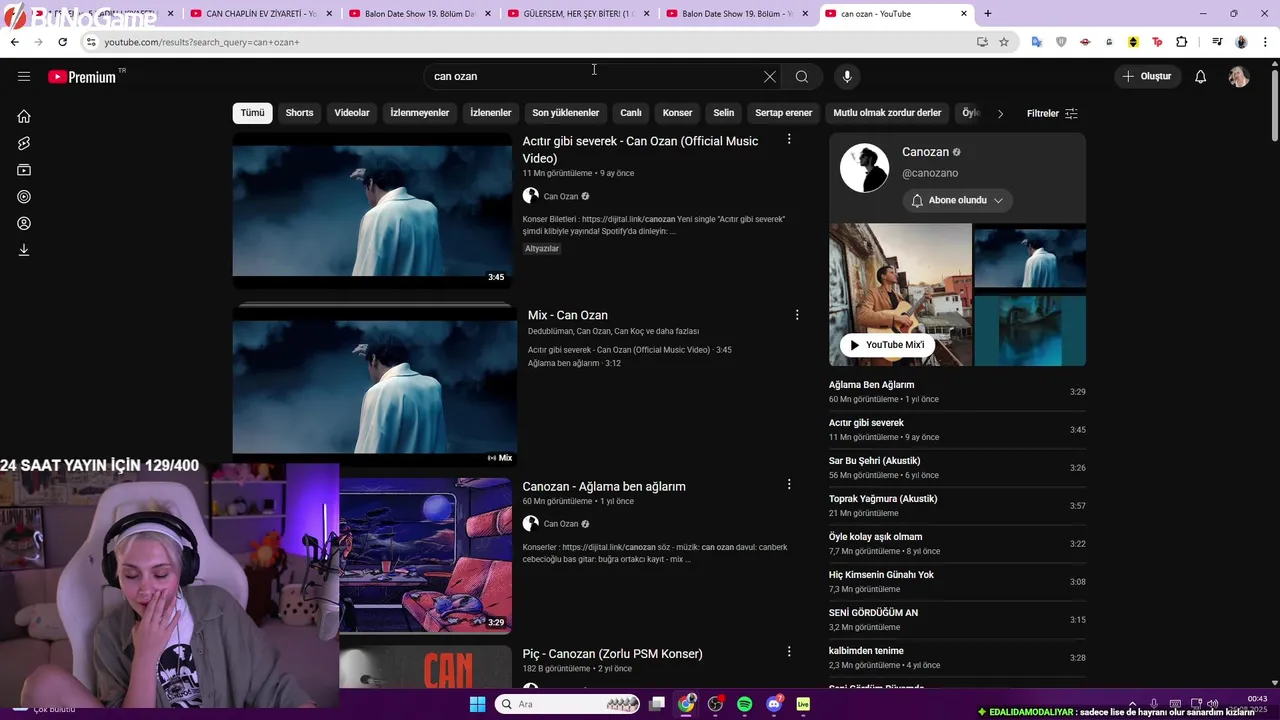This screenshot has width=1280, height=720.
Task: Open Chrome extensions puzzle icon
Action: [1182, 42]
